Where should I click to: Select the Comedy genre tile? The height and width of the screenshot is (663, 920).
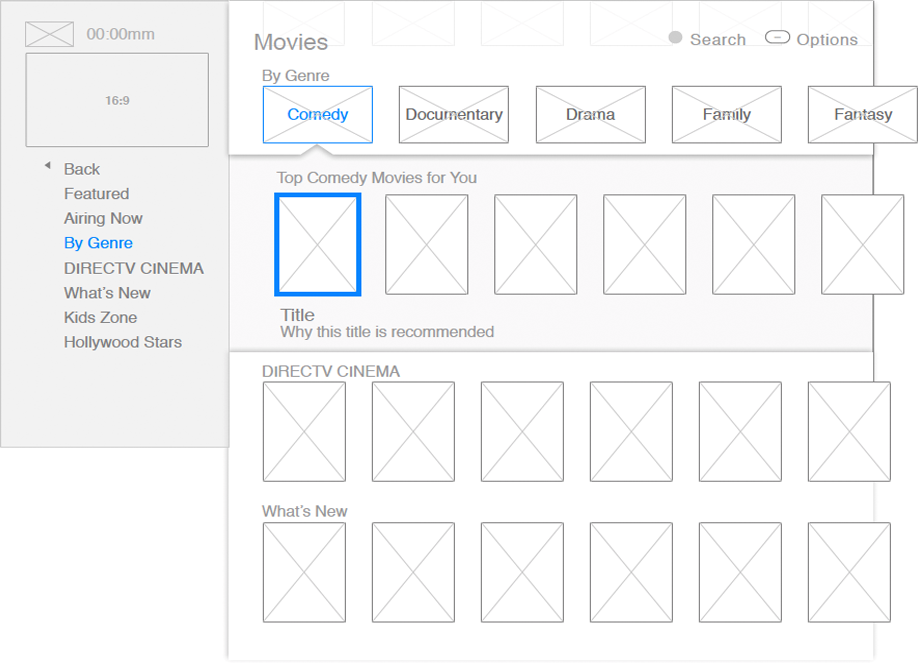[x=318, y=114]
